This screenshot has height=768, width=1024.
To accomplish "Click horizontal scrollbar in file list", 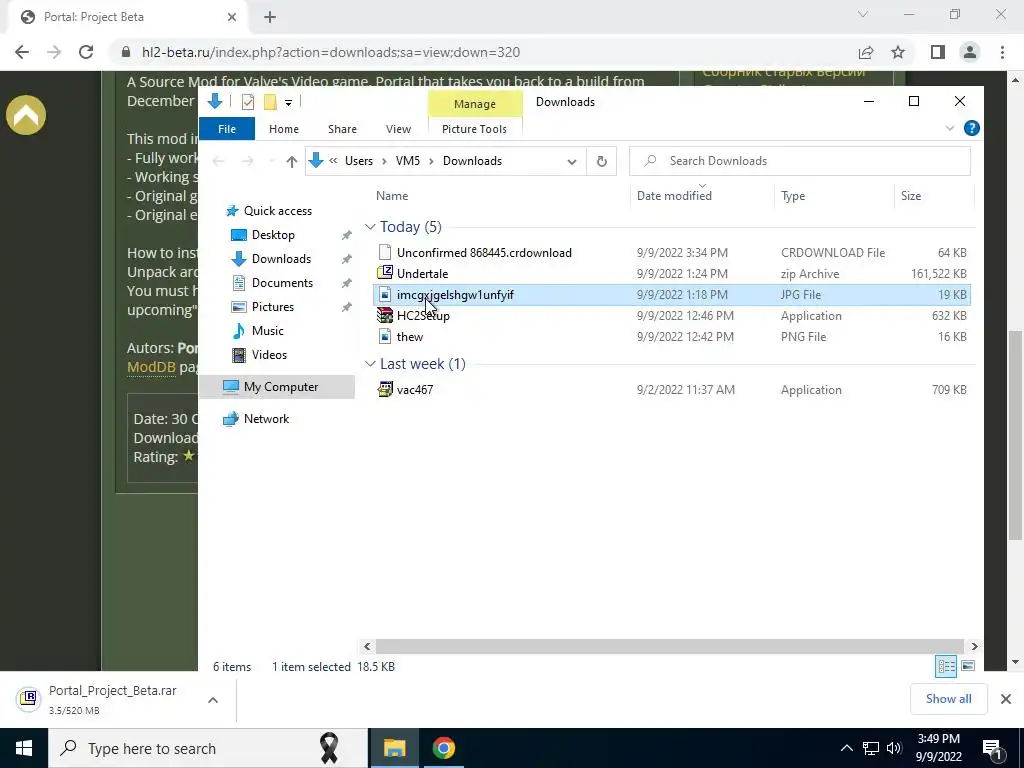I will click(x=670, y=646).
